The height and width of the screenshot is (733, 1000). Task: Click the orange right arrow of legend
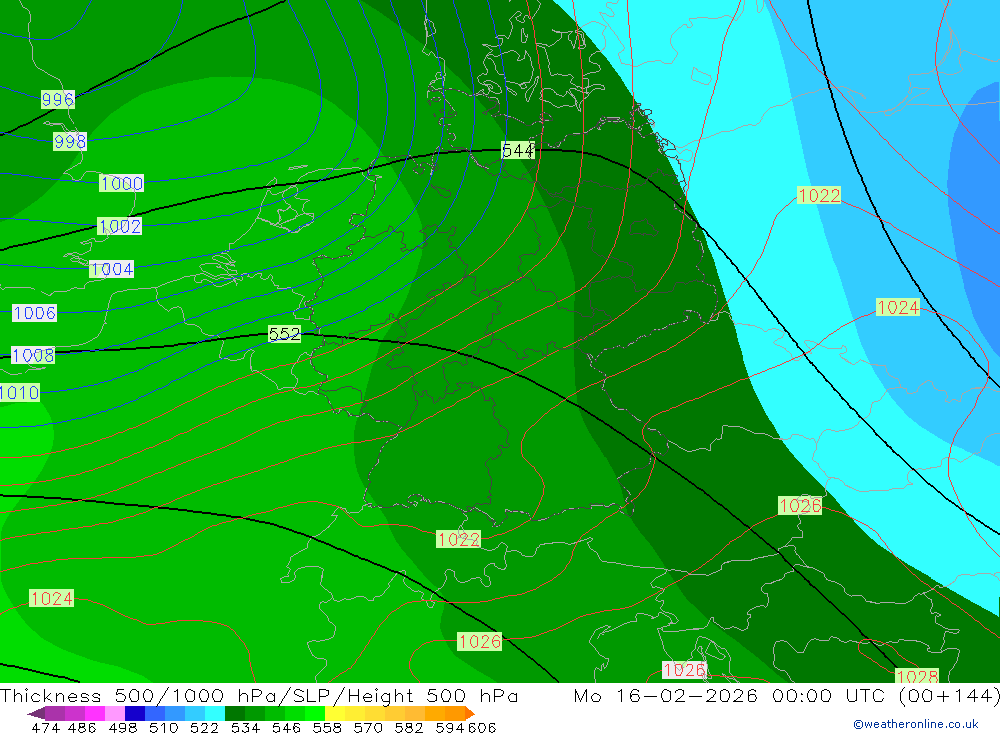470,713
